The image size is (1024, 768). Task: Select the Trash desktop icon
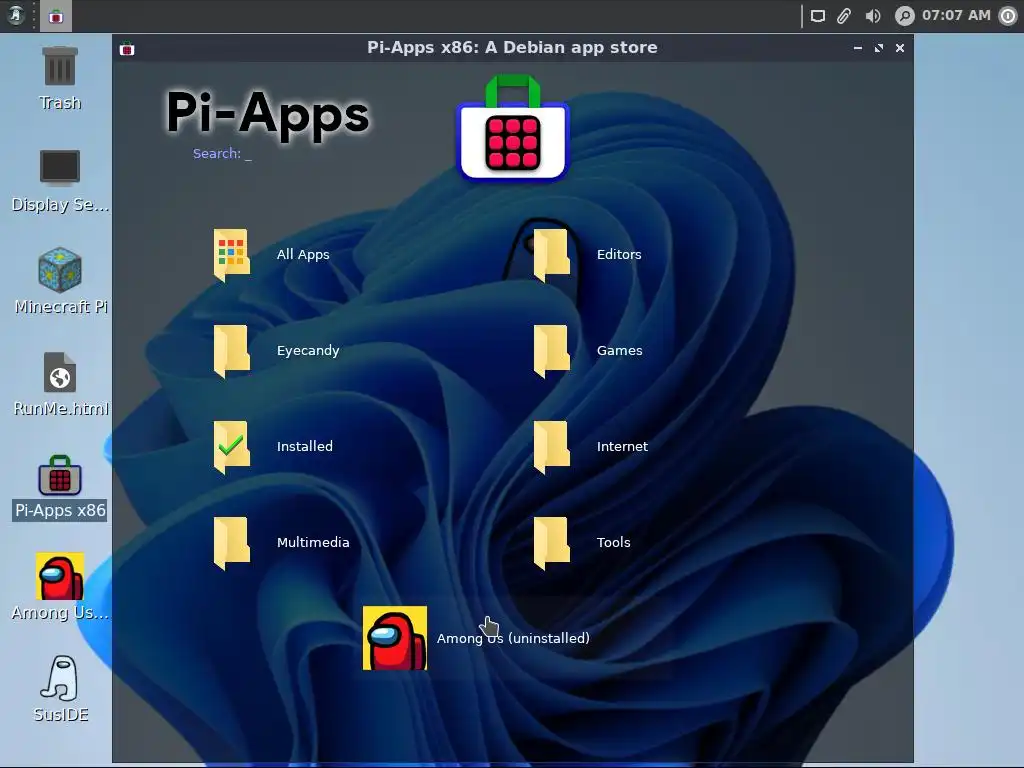point(59,66)
